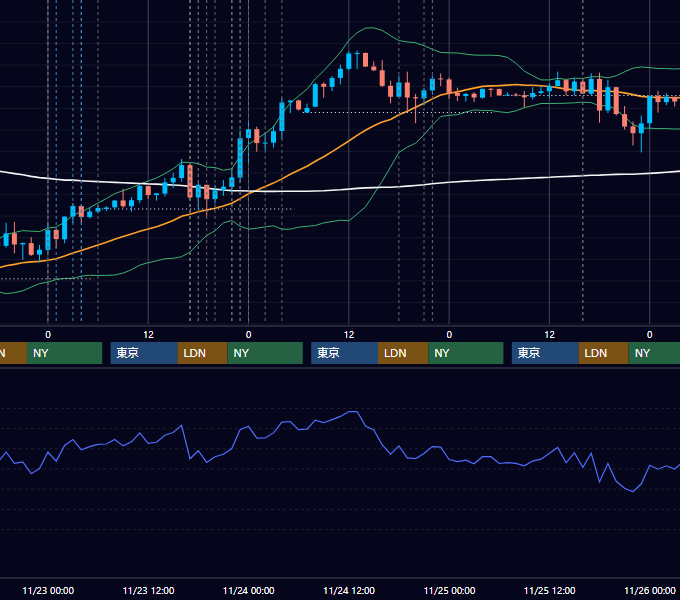Click the 11/24 00:00 date label
680x600 pixels.
tap(248, 590)
